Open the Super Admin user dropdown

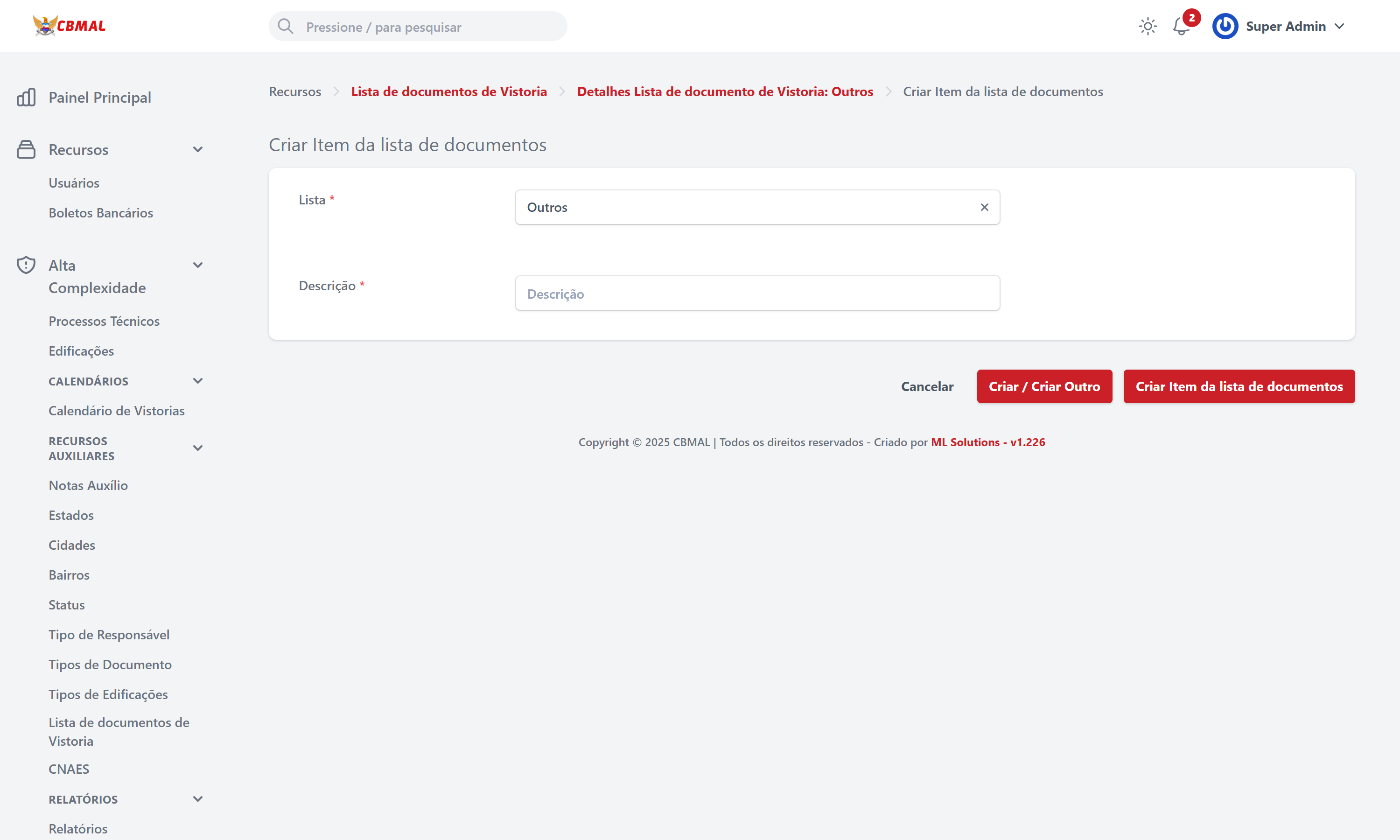point(1339,27)
